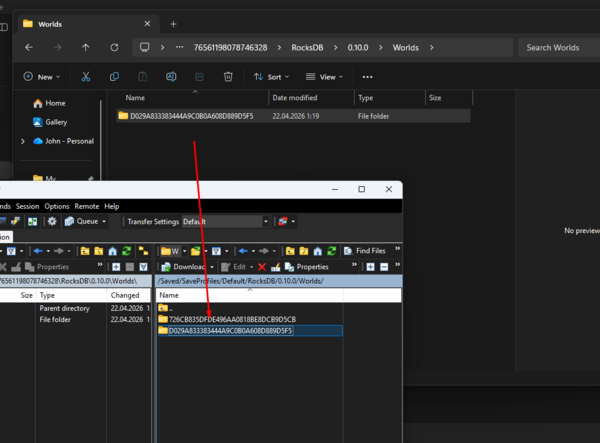Open the Queue dropdown in WinSCP
This screenshot has width=600, height=443.
86,221
